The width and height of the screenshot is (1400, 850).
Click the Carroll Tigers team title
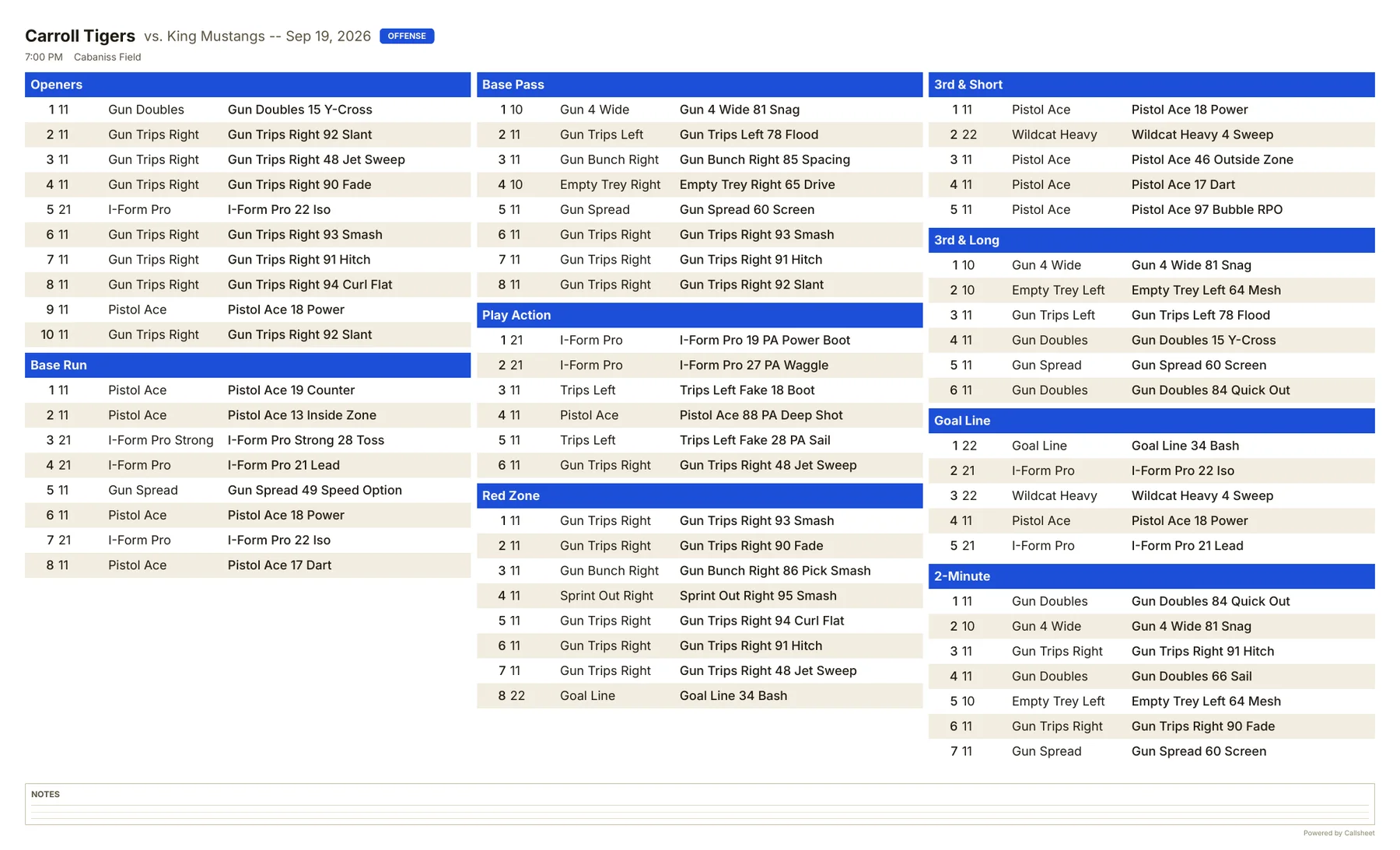click(80, 36)
